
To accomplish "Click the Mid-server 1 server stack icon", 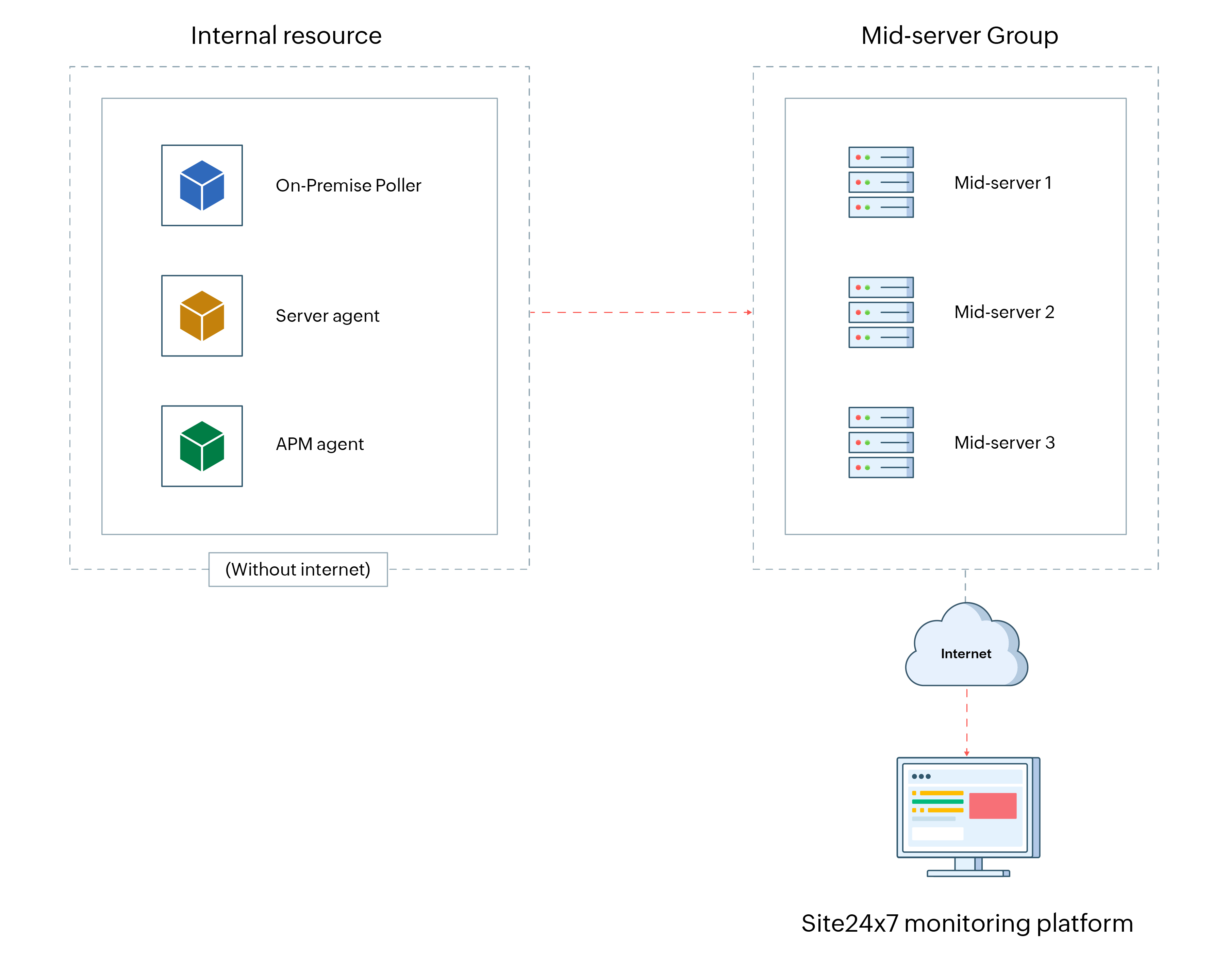I will pyautogui.click(x=881, y=182).
